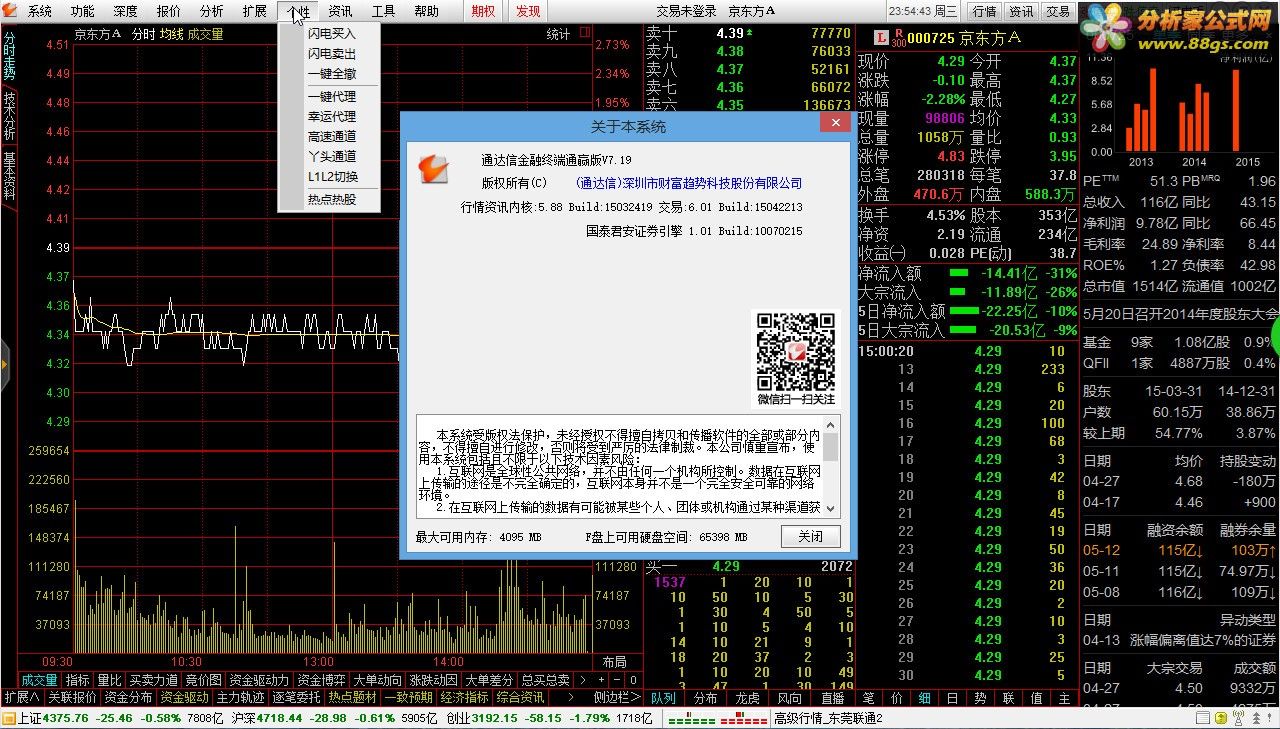Image resolution: width=1280 pixels, height=729 pixels.
Task: Open the 热点题材 bottom tab
Action: click(x=352, y=697)
